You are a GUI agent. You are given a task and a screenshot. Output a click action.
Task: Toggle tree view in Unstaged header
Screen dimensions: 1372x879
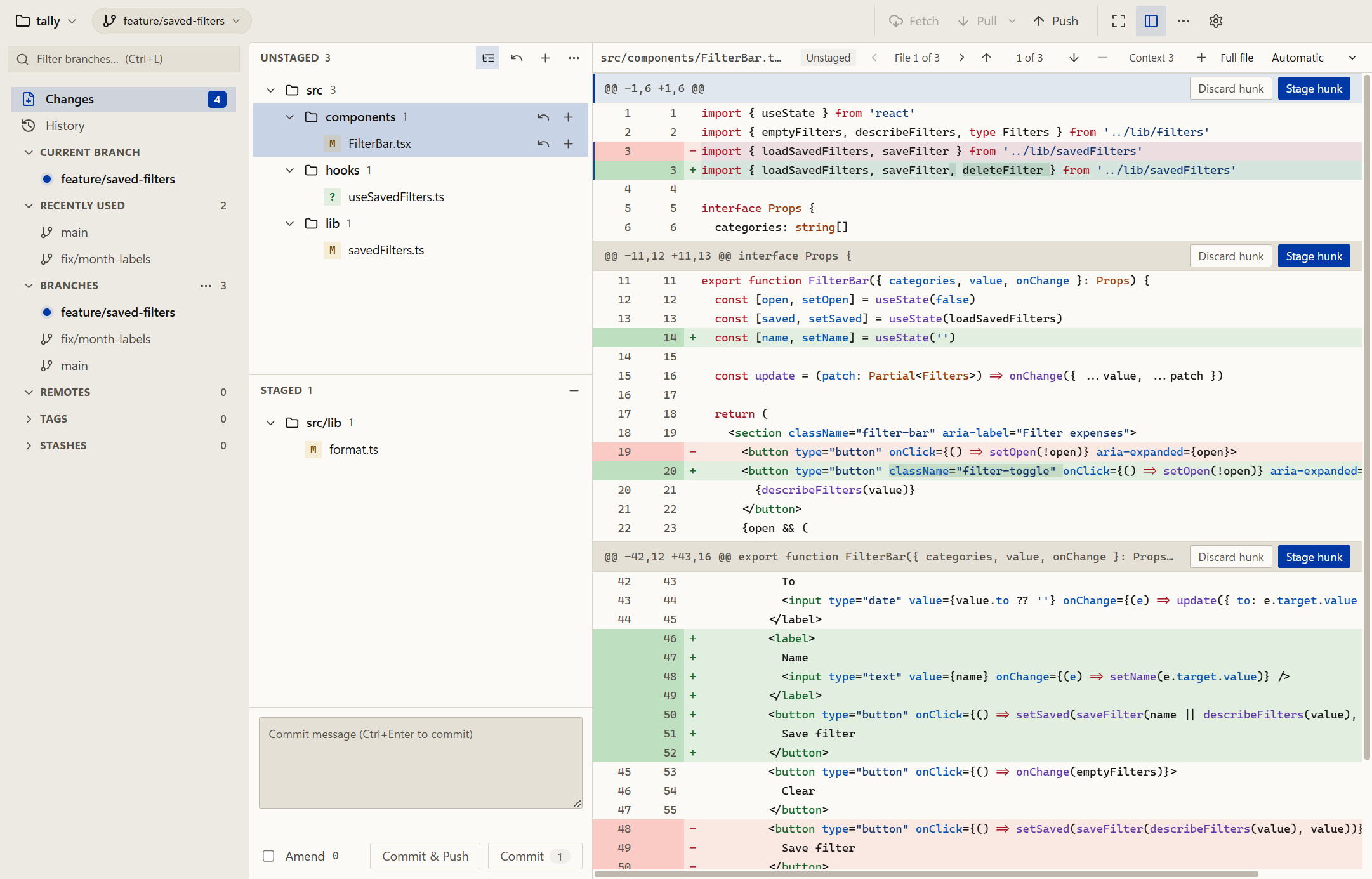click(x=487, y=58)
